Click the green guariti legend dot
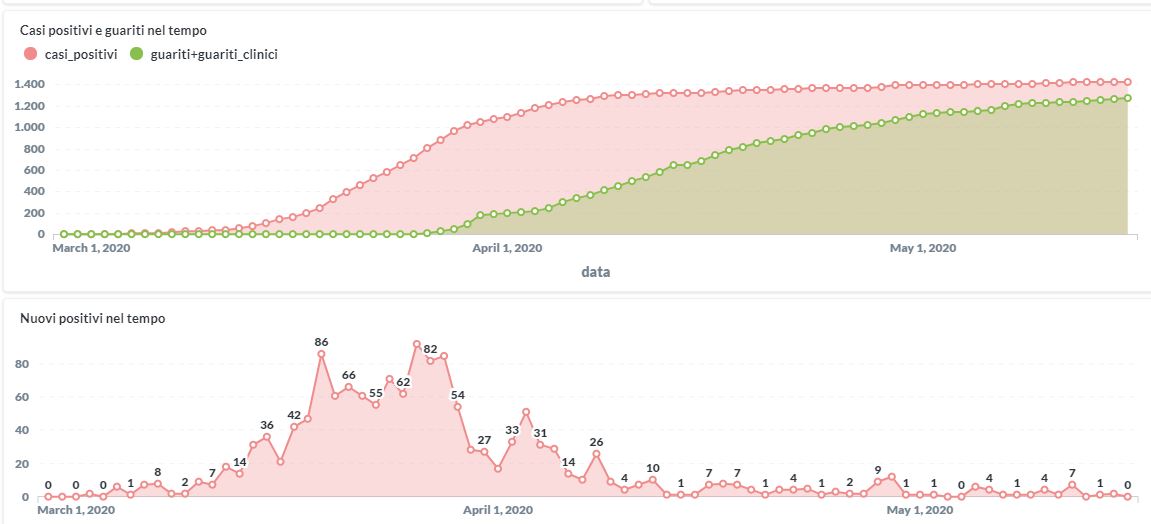The image size is (1151, 524). tap(137, 54)
